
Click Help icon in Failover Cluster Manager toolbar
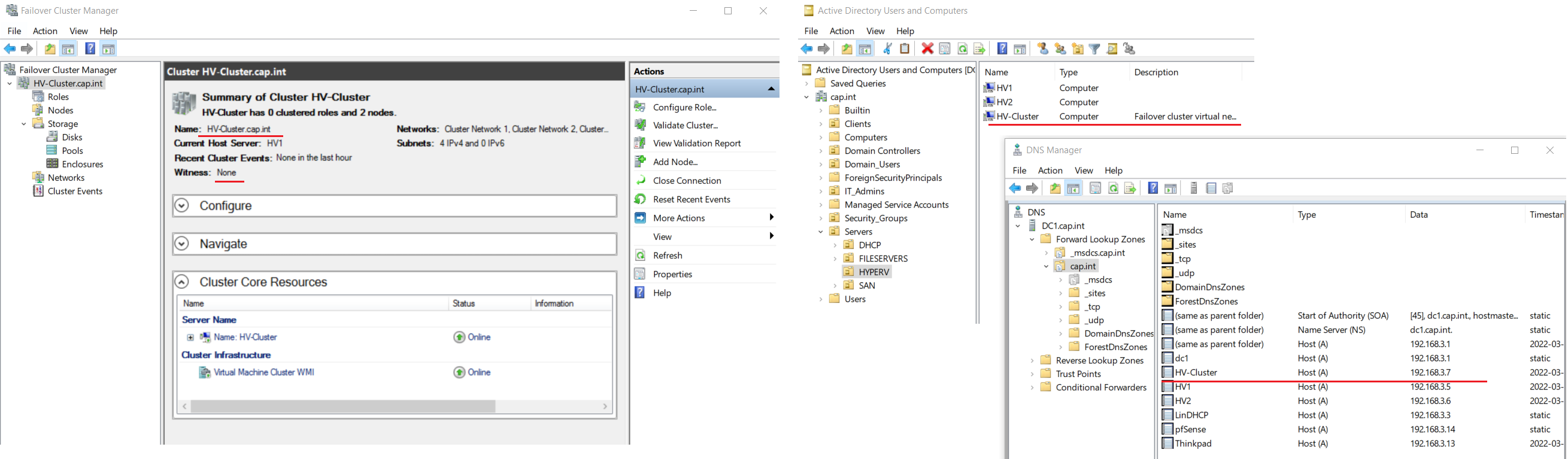click(x=89, y=48)
